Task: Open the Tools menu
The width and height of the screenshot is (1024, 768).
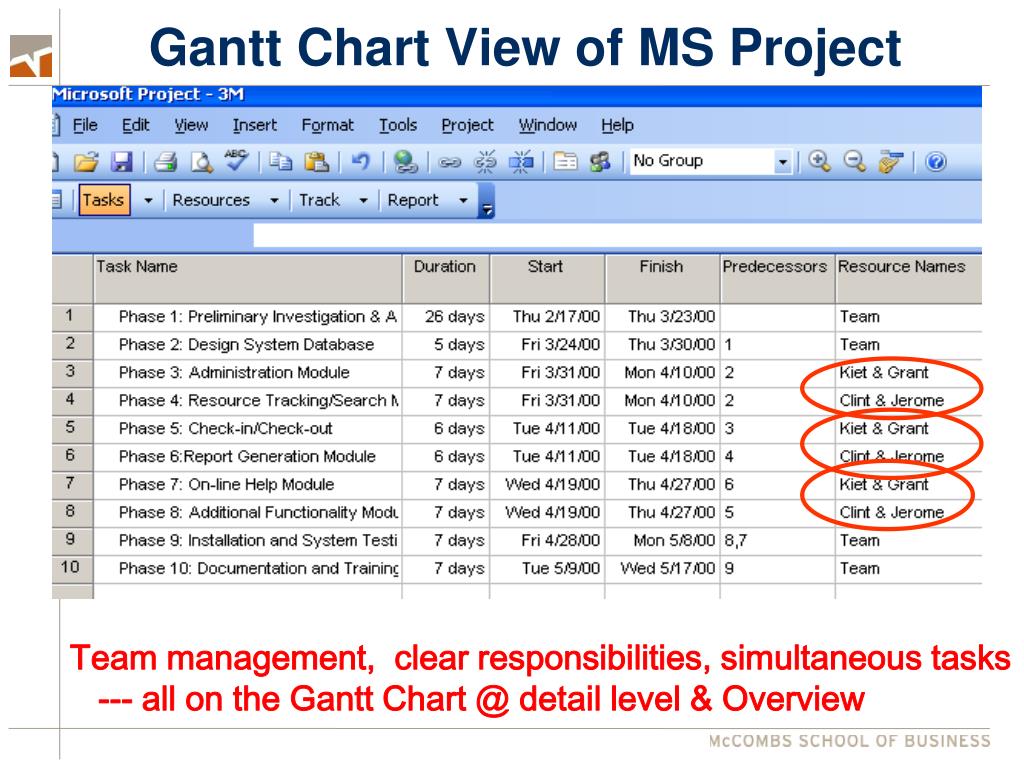Action: pyautogui.click(x=398, y=125)
